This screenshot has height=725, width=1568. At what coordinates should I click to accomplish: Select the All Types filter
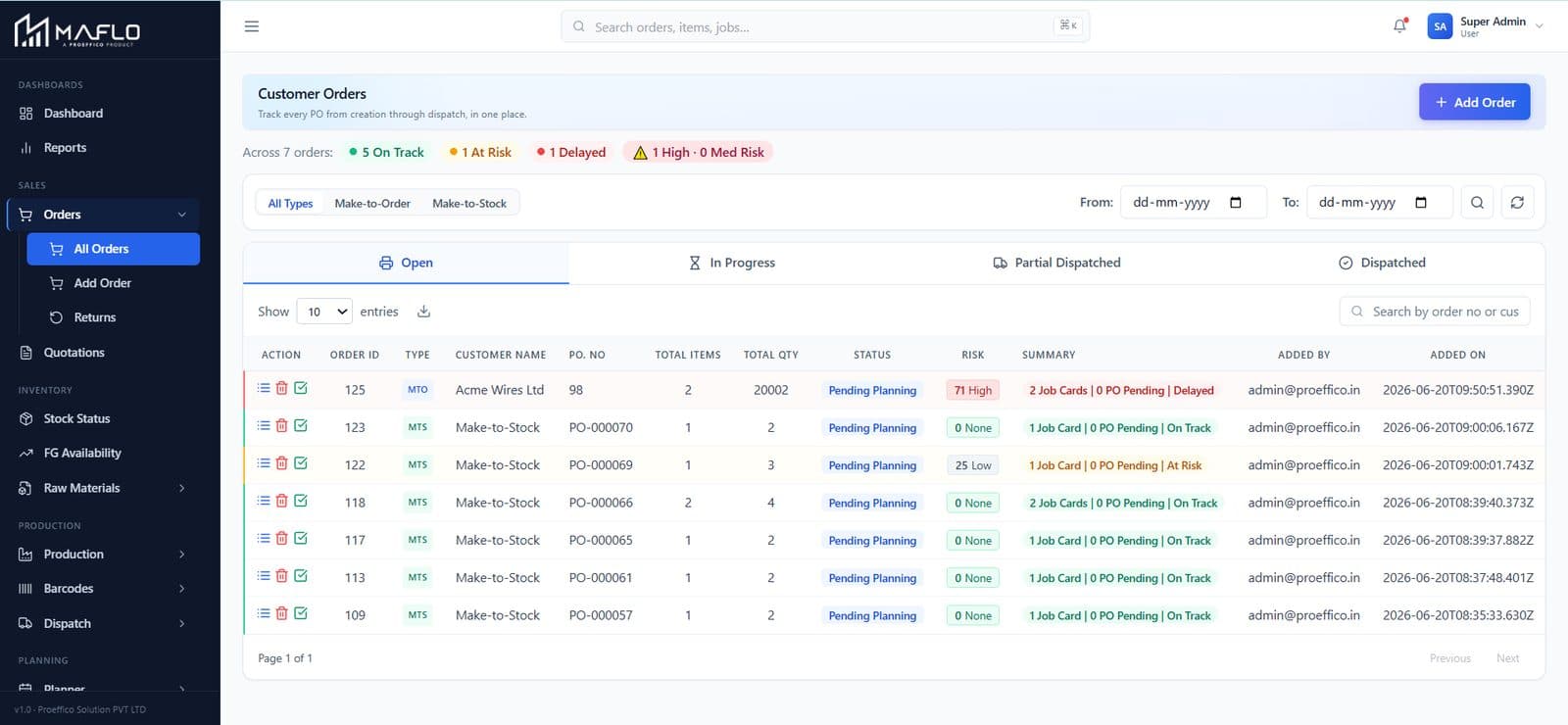290,204
